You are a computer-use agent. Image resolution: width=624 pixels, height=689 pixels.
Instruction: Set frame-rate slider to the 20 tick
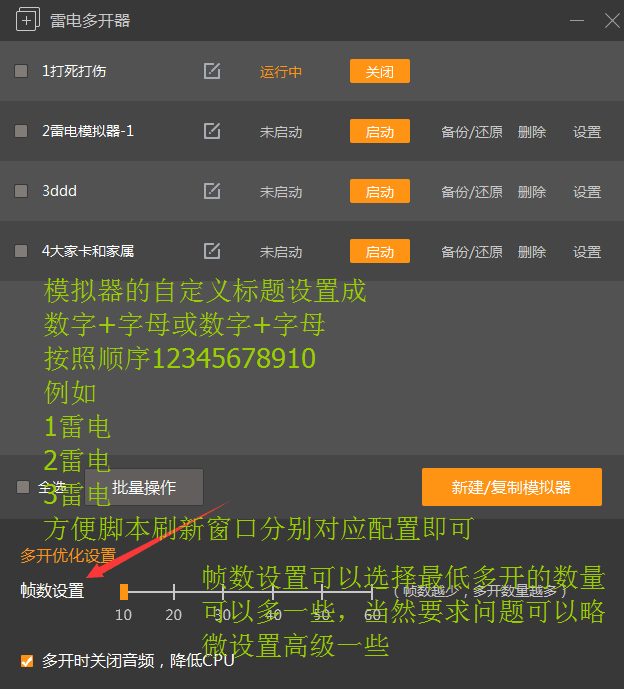pyautogui.click(x=174, y=592)
